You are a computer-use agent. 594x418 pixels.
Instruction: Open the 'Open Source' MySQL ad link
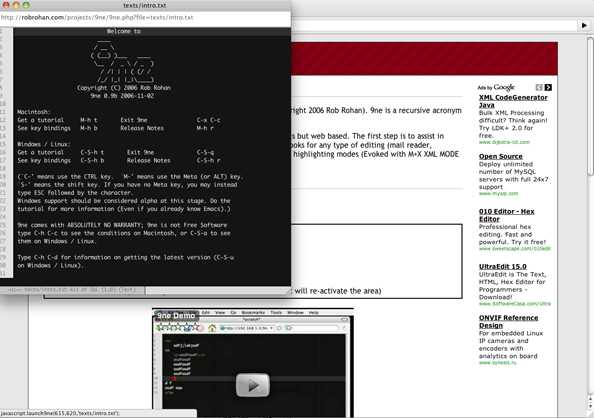coord(500,157)
